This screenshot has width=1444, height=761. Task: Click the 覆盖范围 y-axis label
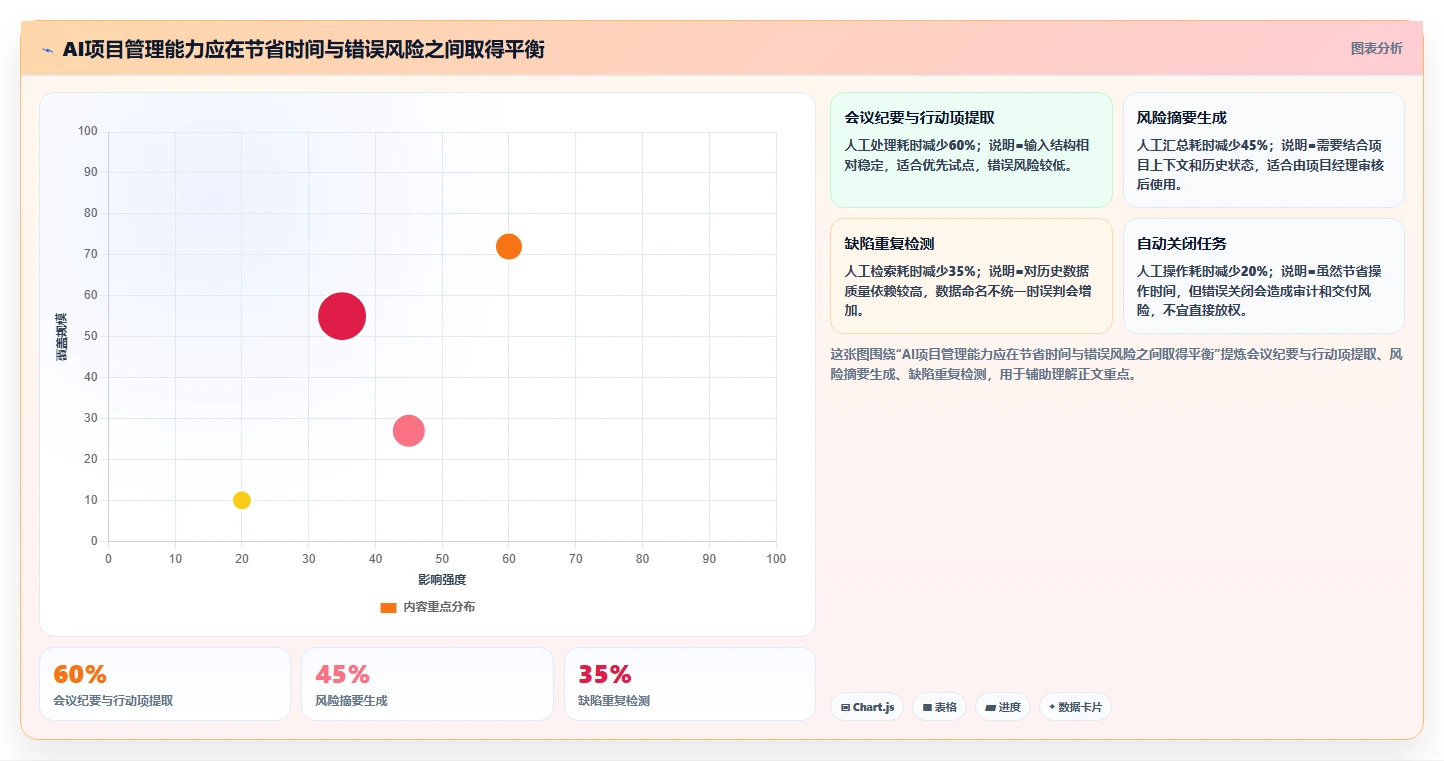[62, 337]
